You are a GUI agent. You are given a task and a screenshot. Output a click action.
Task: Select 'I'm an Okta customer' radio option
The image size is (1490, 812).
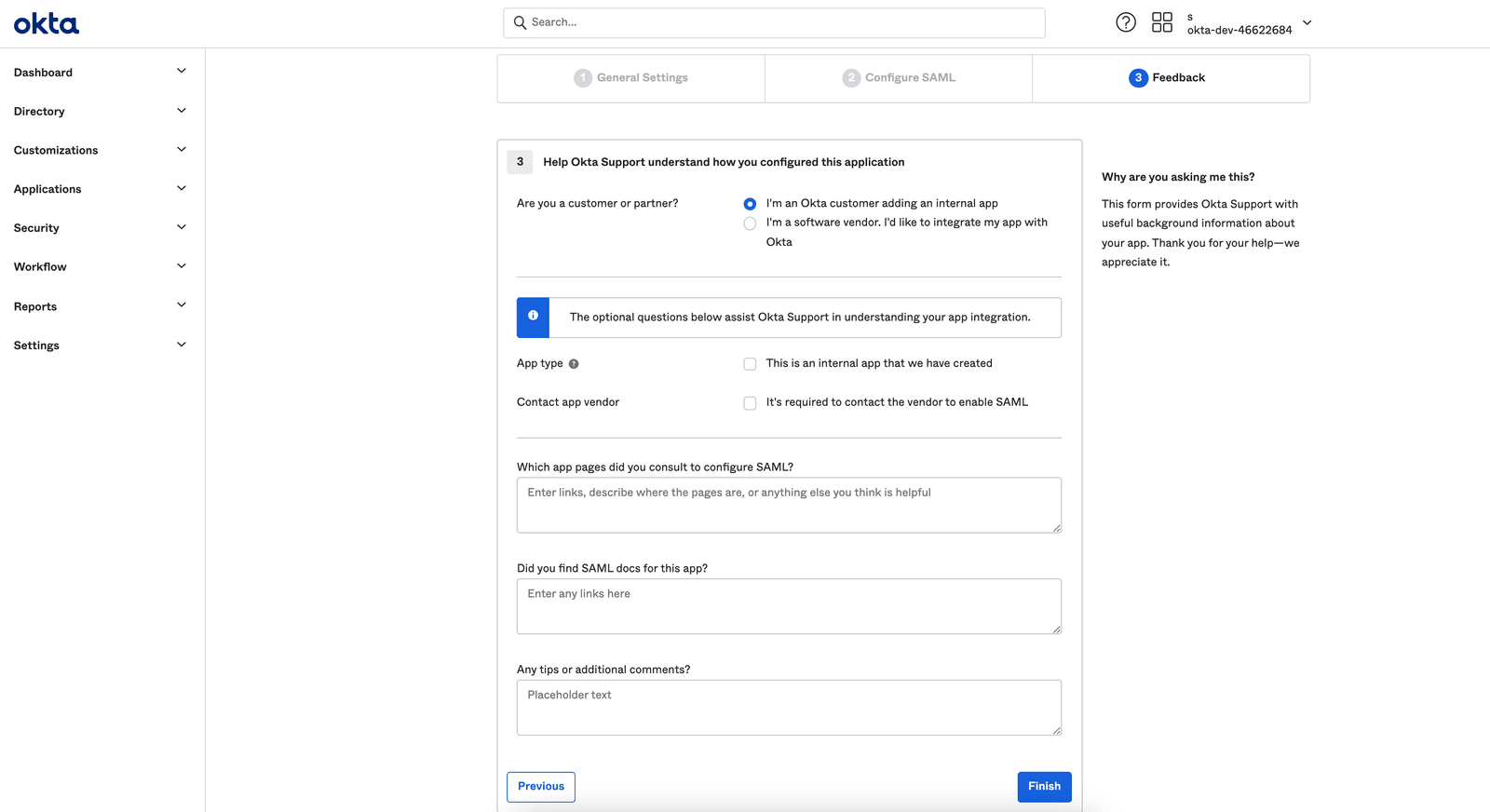coord(750,204)
